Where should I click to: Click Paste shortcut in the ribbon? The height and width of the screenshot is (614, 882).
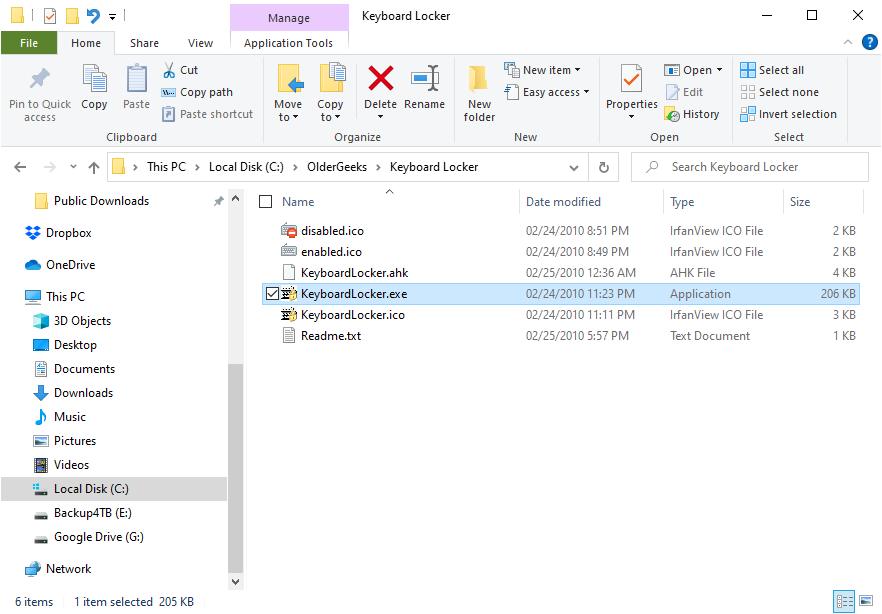pos(208,114)
